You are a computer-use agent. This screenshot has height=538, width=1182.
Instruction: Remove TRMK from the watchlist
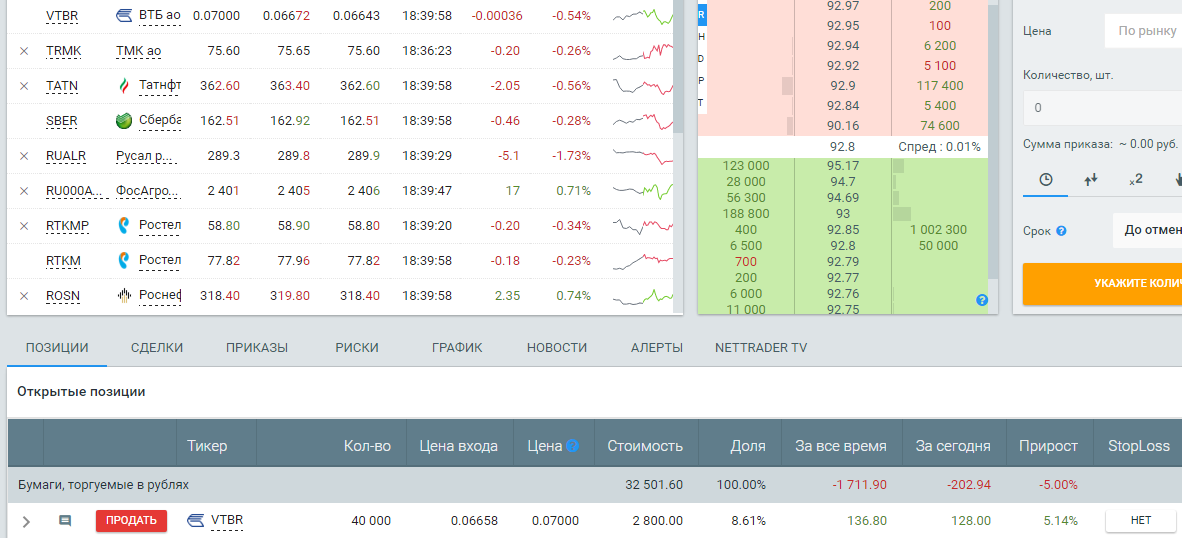(x=23, y=51)
